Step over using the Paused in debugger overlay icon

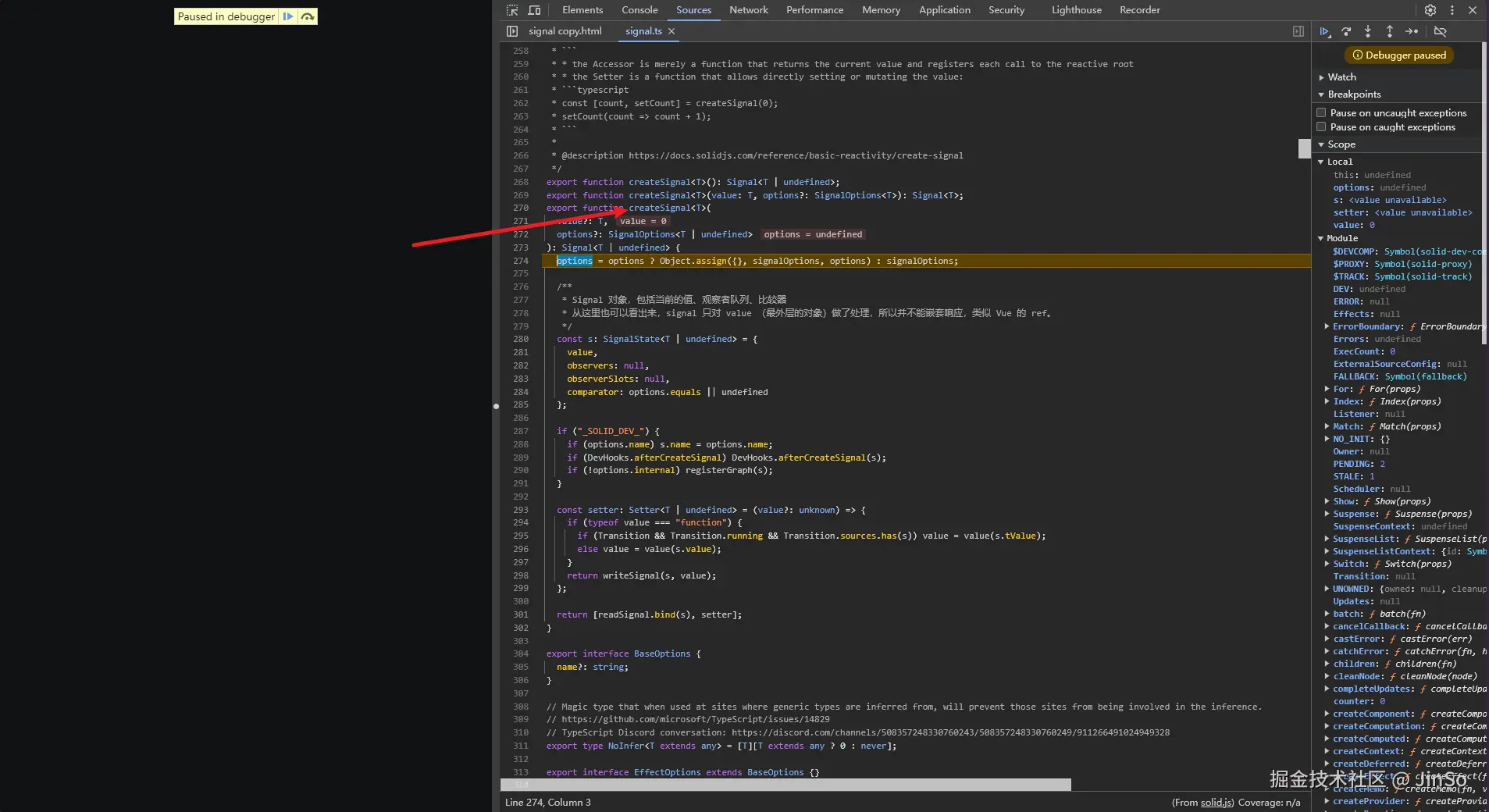308,16
